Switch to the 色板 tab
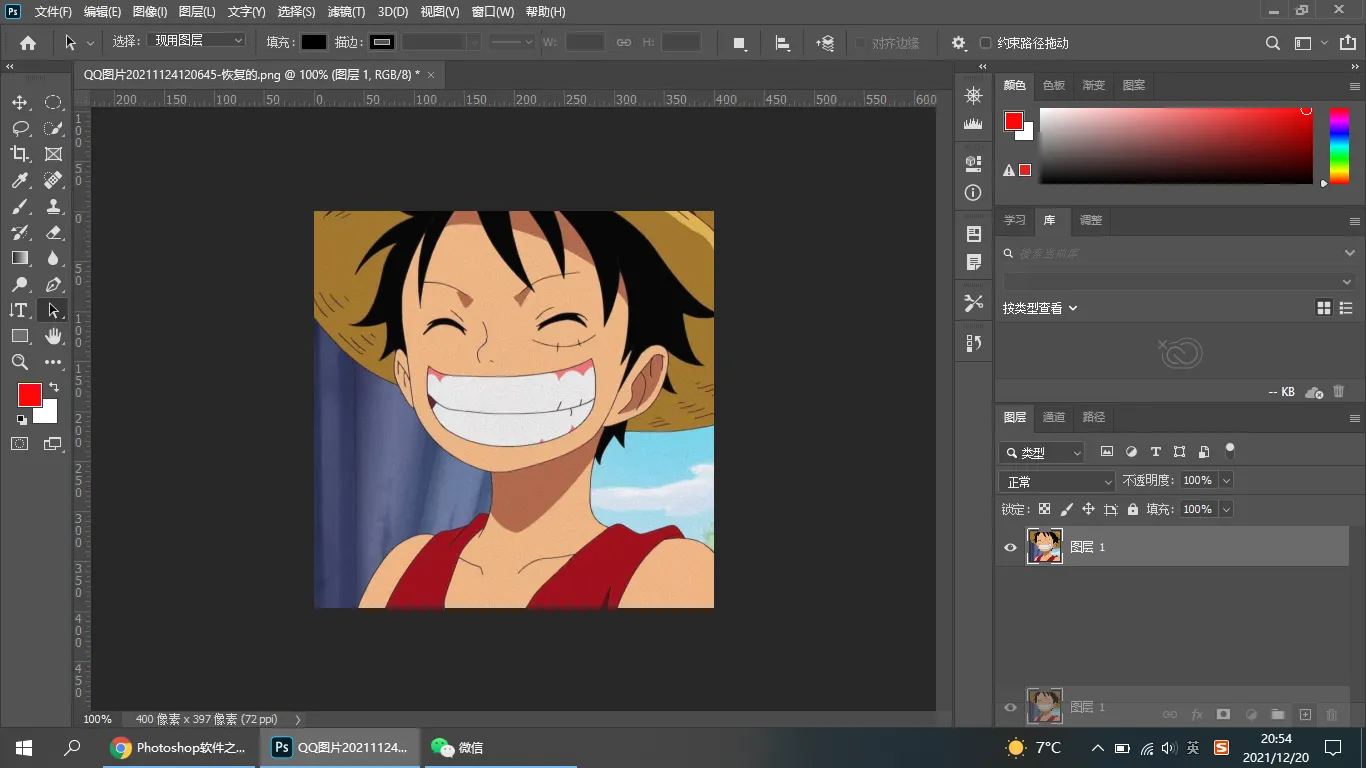1366x768 pixels. coord(1054,85)
